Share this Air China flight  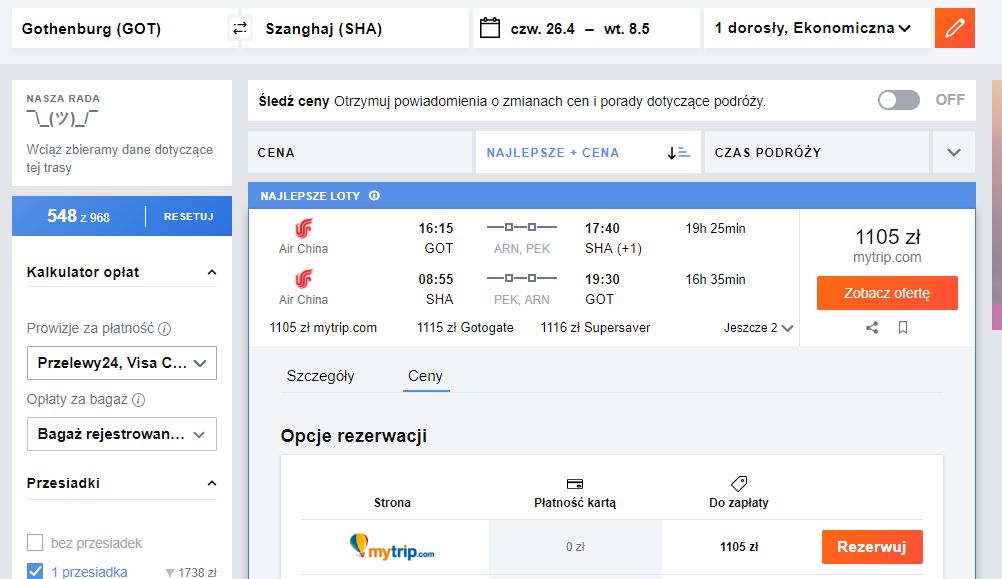tap(872, 328)
